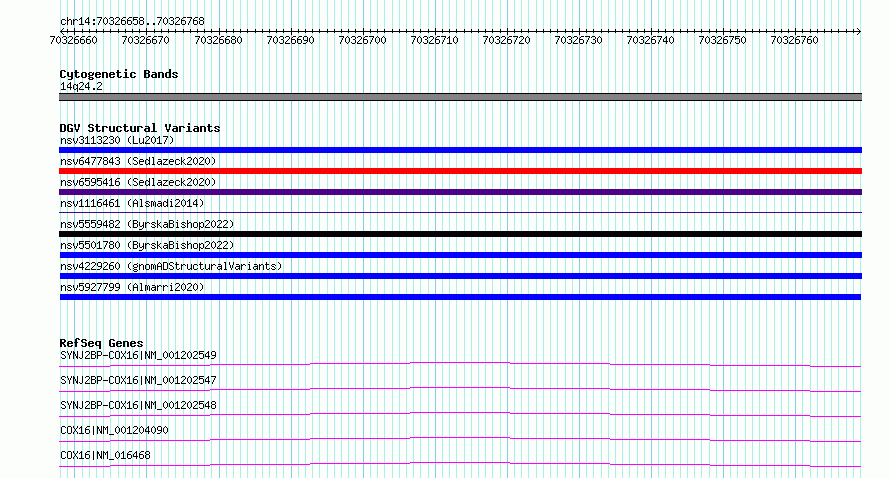Select ruler position 70326680
Image resolution: width=890 pixels, height=478 pixels.
219,40
